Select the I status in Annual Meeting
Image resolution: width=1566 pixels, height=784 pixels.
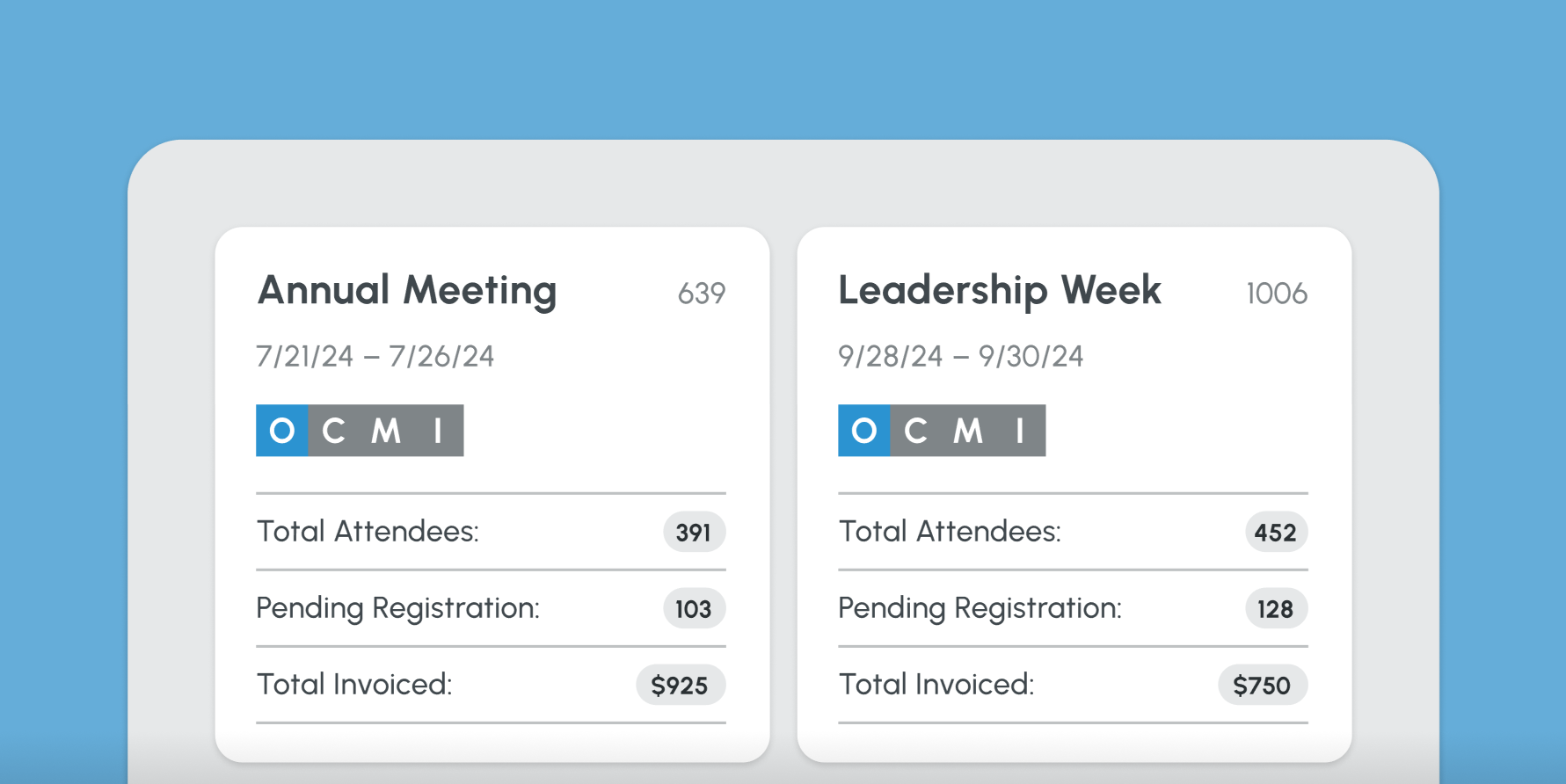(438, 431)
